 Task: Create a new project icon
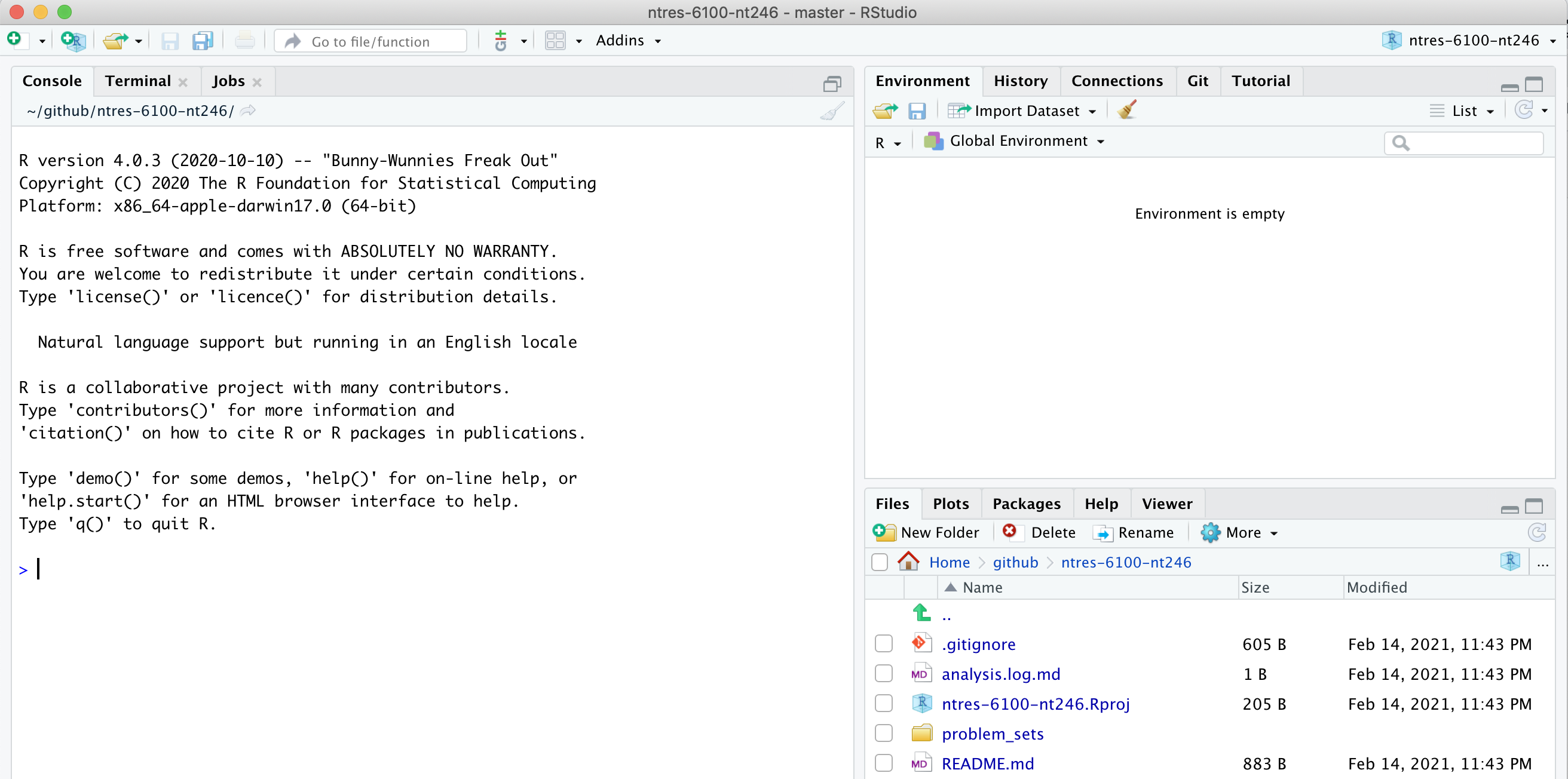(73, 41)
